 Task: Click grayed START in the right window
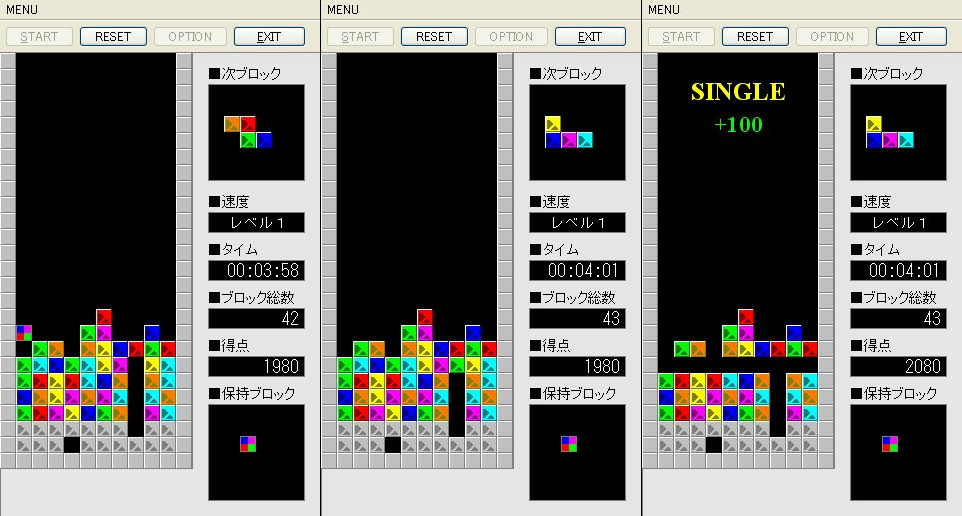coord(681,37)
